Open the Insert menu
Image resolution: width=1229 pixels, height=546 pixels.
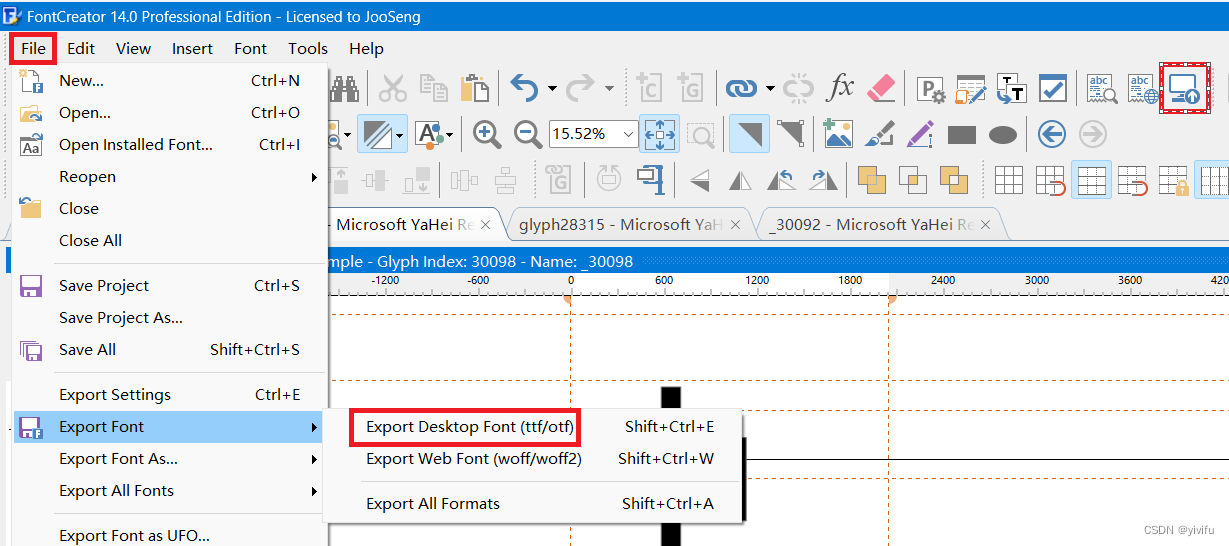192,48
